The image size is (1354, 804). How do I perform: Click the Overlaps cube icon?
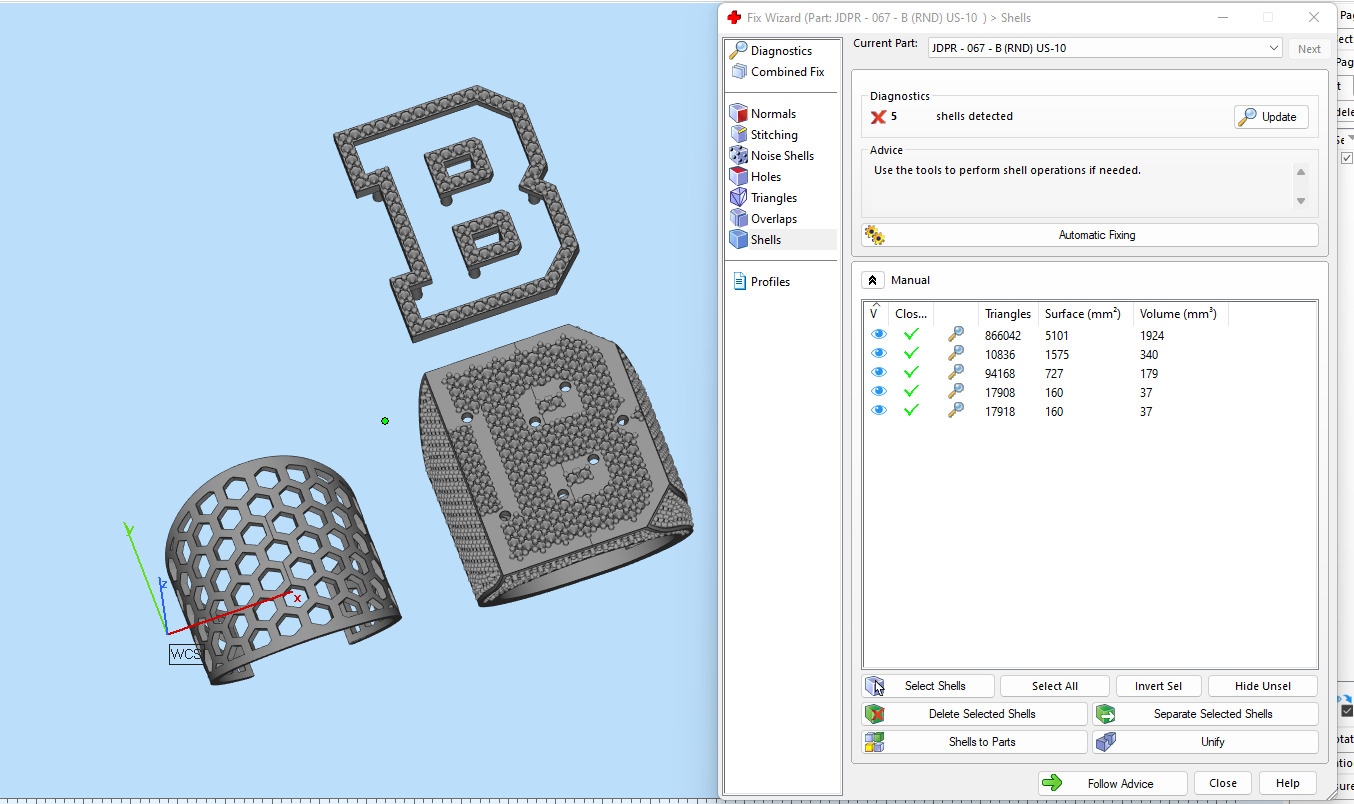[739, 218]
